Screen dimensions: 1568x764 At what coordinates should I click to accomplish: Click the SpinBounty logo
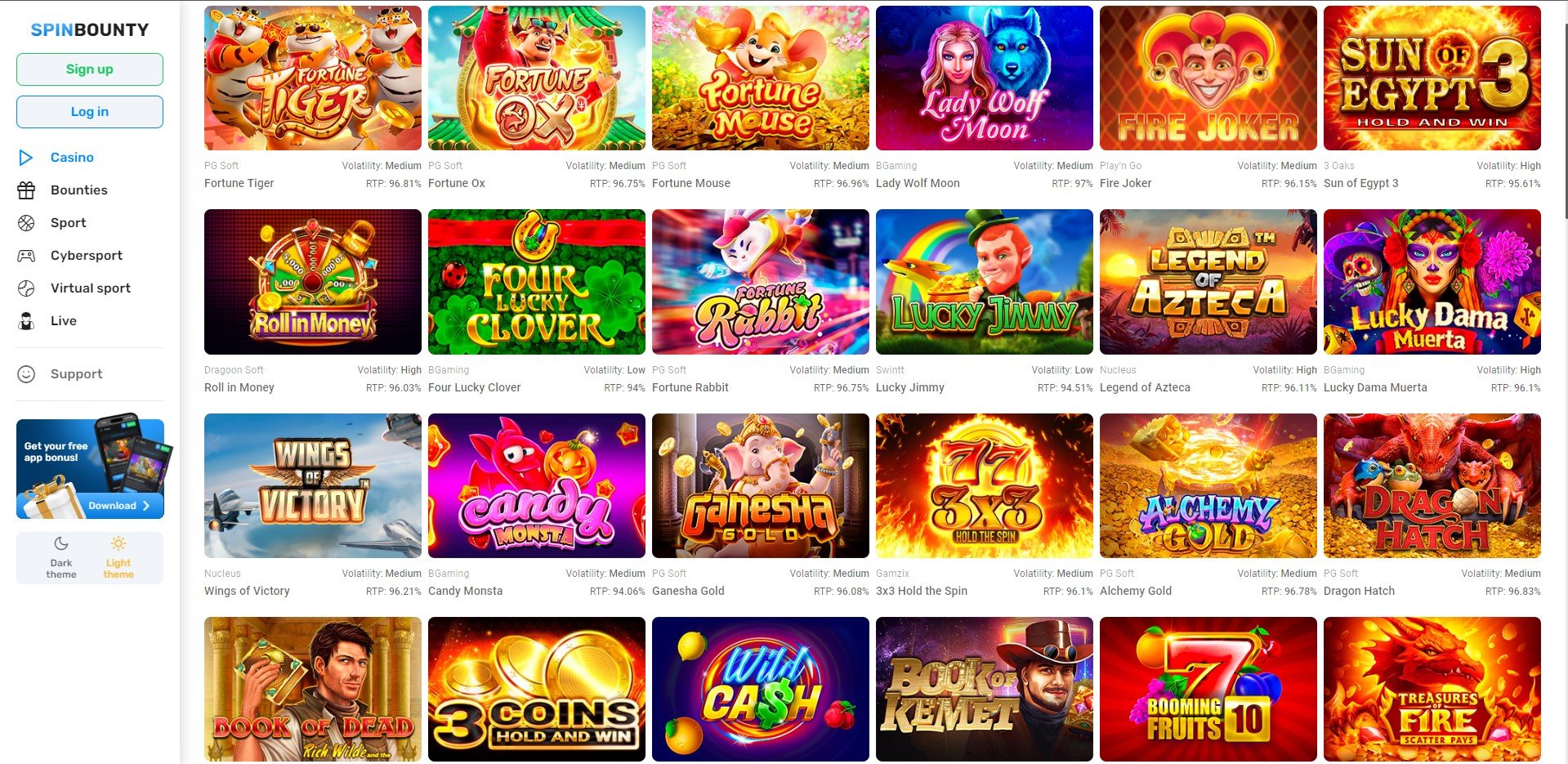(x=90, y=30)
